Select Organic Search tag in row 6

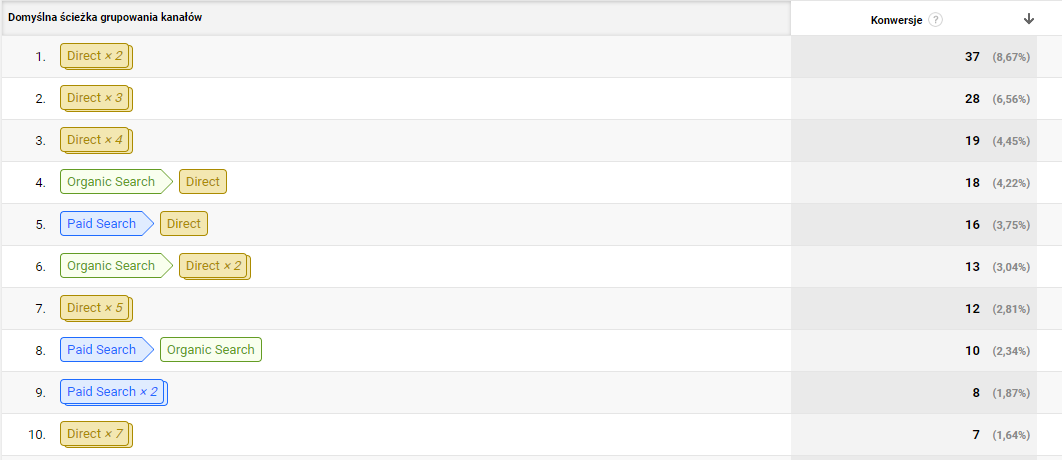(x=111, y=266)
